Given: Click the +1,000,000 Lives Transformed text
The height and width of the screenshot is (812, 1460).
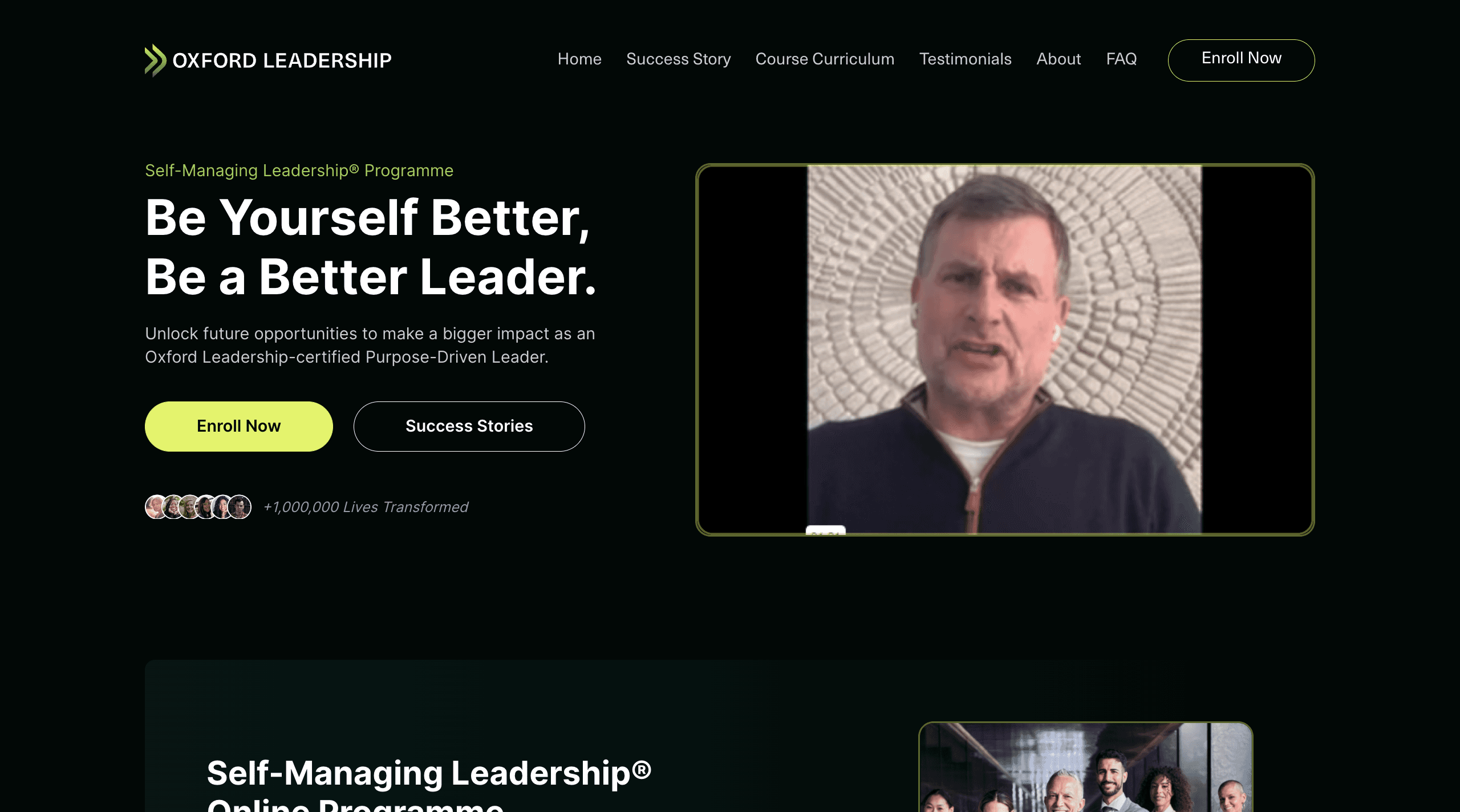Looking at the screenshot, I should 366,507.
